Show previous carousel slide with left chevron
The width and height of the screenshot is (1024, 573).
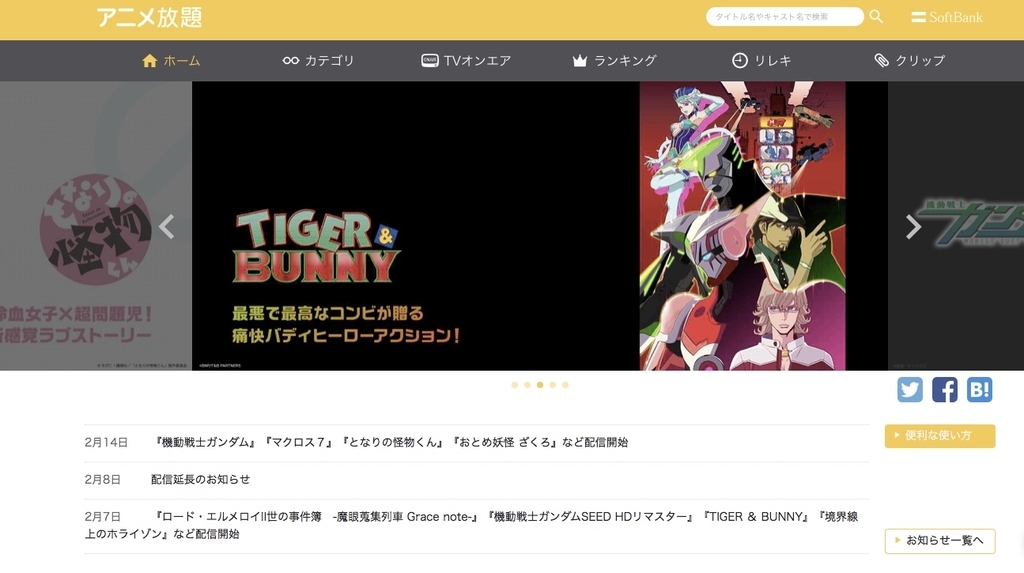[167, 227]
